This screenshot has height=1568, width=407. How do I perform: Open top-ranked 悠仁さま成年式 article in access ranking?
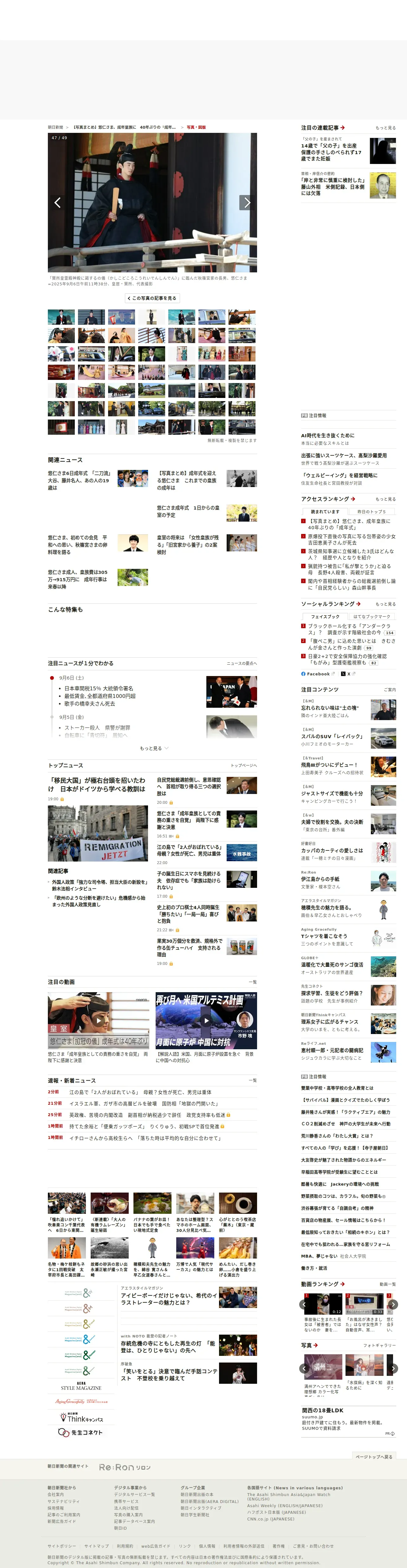pyautogui.click(x=349, y=524)
